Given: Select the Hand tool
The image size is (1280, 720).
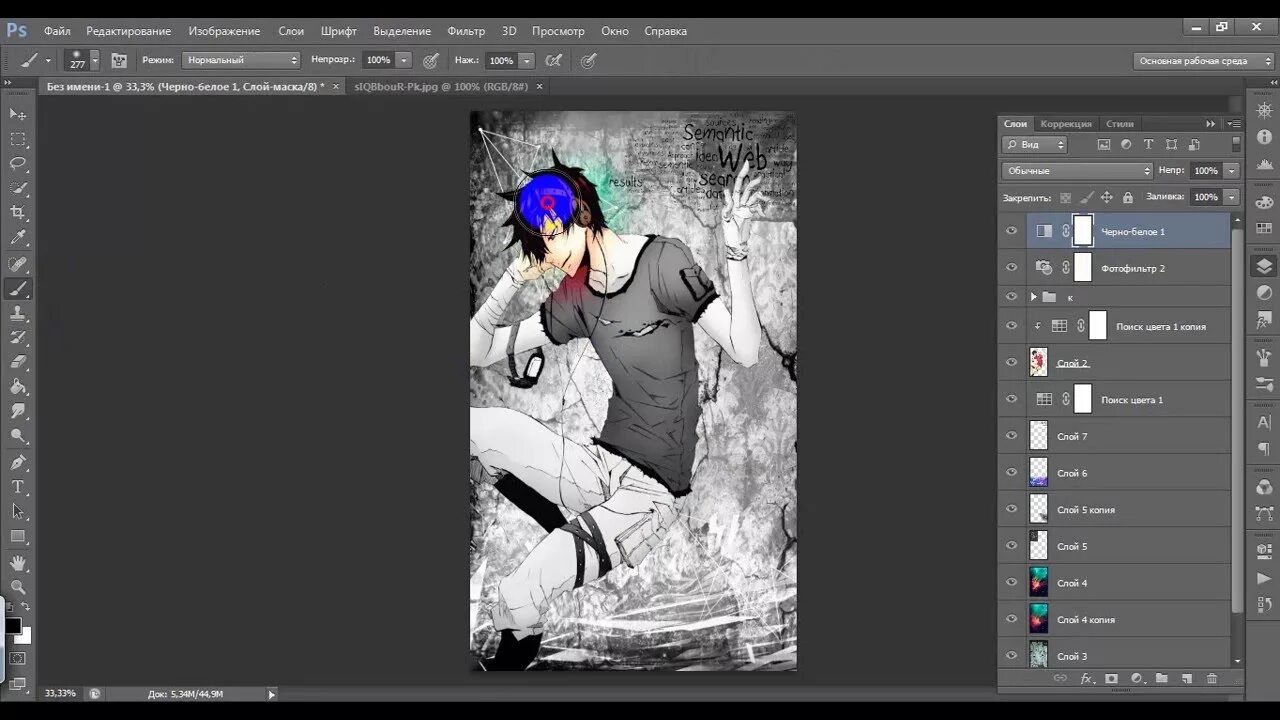Looking at the screenshot, I should tap(18, 563).
